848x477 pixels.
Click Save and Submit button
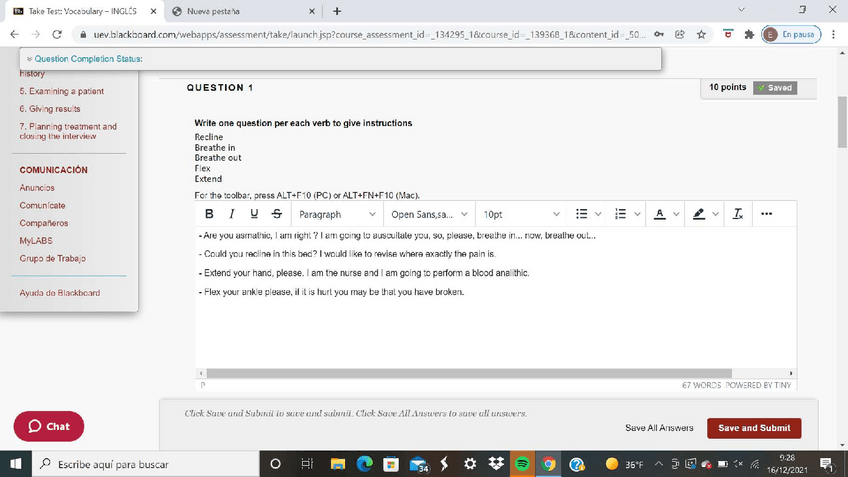(x=754, y=428)
